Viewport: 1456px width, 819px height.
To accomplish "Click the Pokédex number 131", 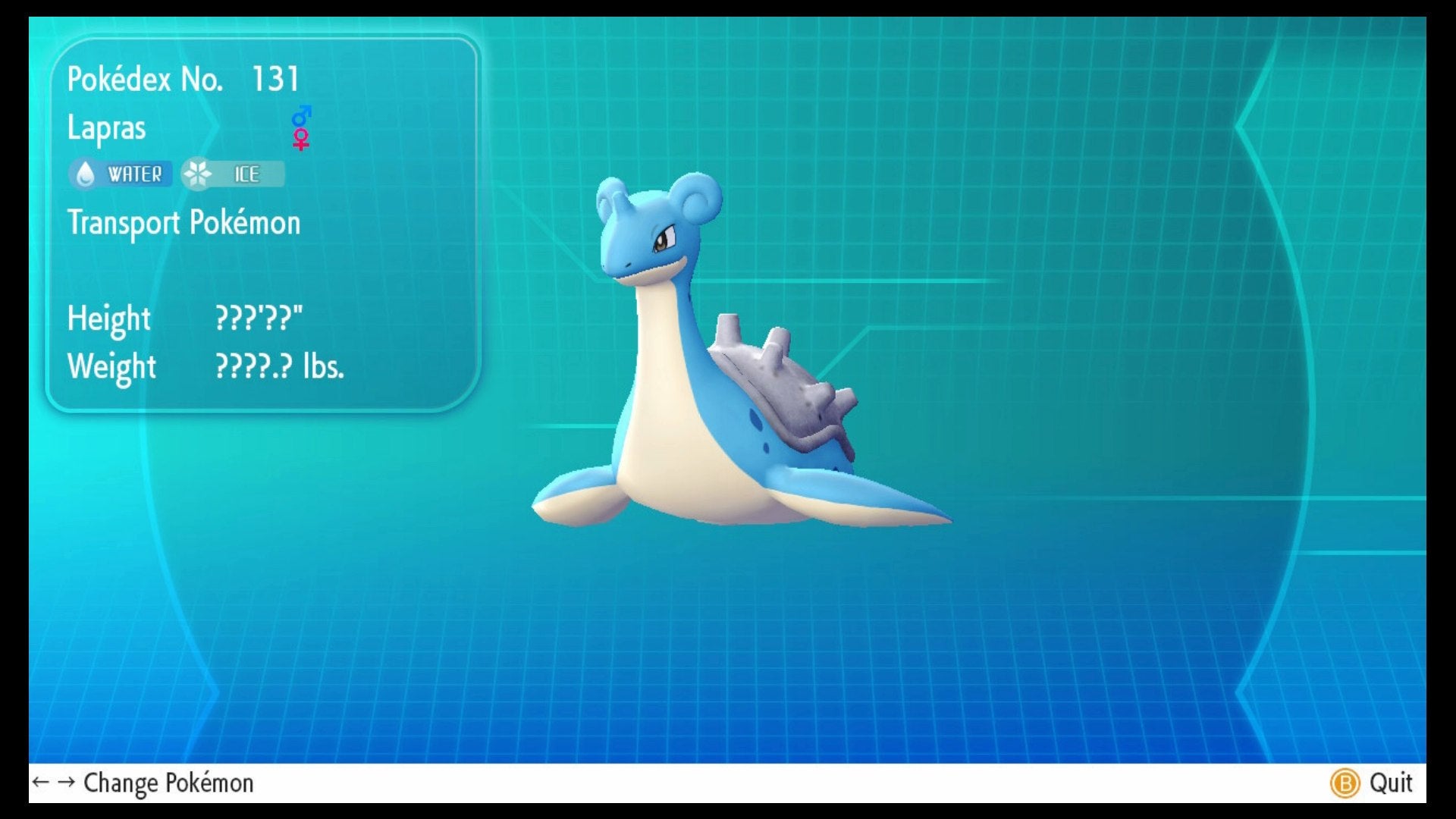I will point(275,79).
